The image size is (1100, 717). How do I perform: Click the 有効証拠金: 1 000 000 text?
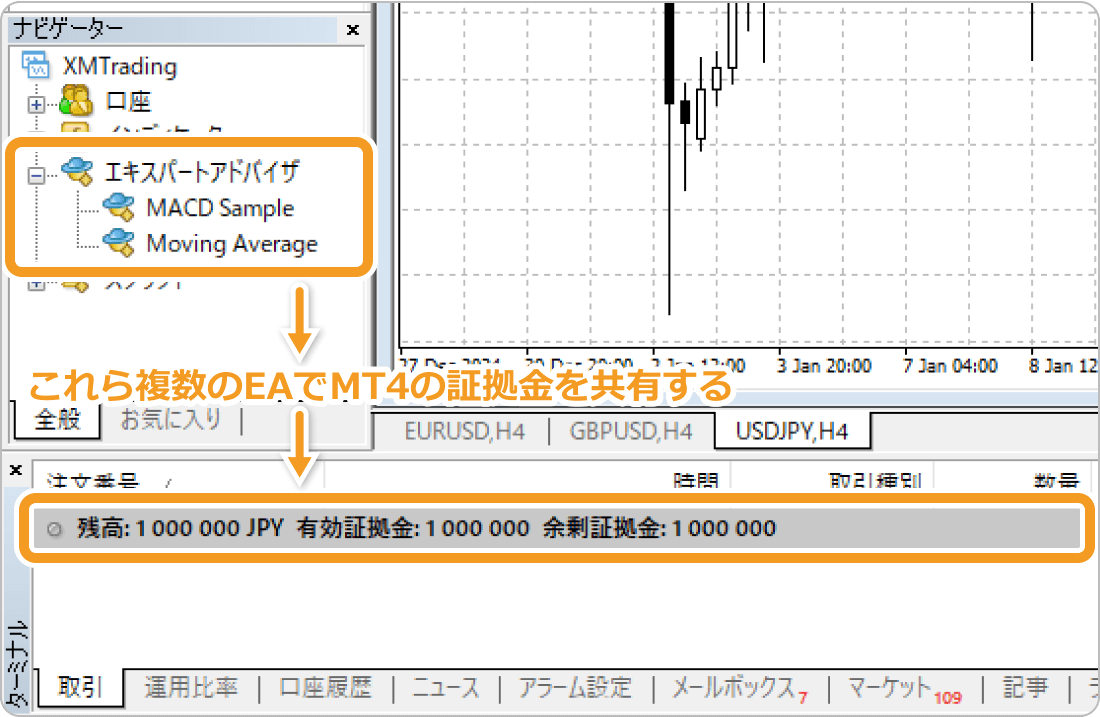click(x=413, y=528)
